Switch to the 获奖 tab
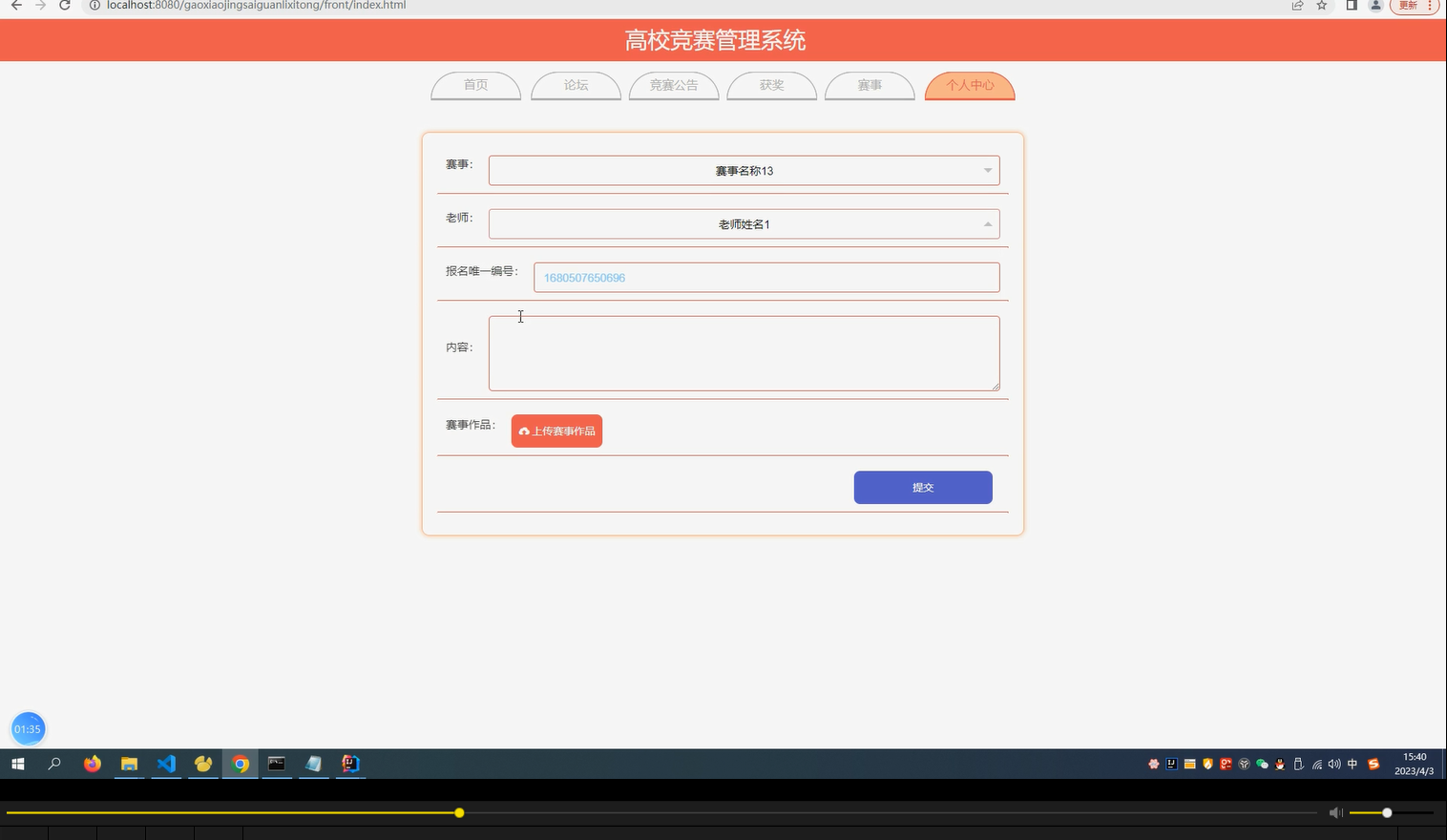1447x840 pixels. [770, 85]
